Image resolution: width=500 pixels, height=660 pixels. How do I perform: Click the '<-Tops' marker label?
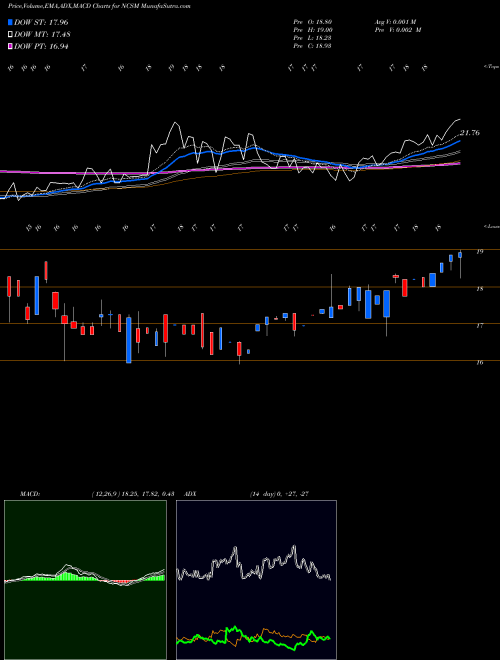491,67
